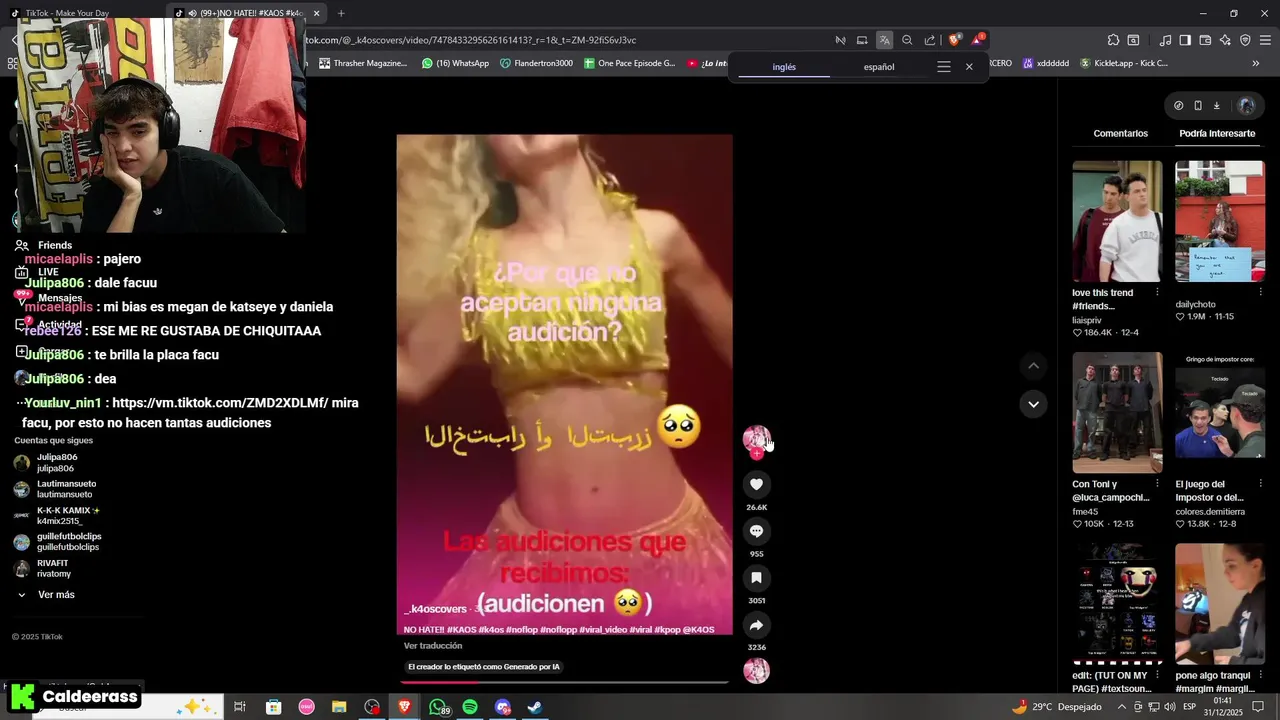The width and height of the screenshot is (1280, 720).
Task: Open the new browser tab plus button
Action: coord(341,13)
